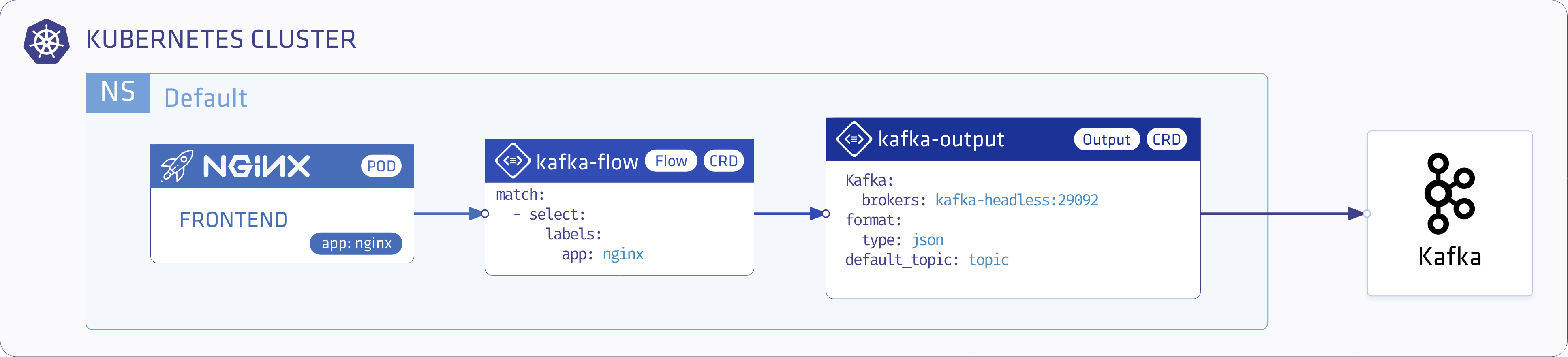Click the Output badge on kafka-output
1568x357 pixels.
click(1106, 140)
